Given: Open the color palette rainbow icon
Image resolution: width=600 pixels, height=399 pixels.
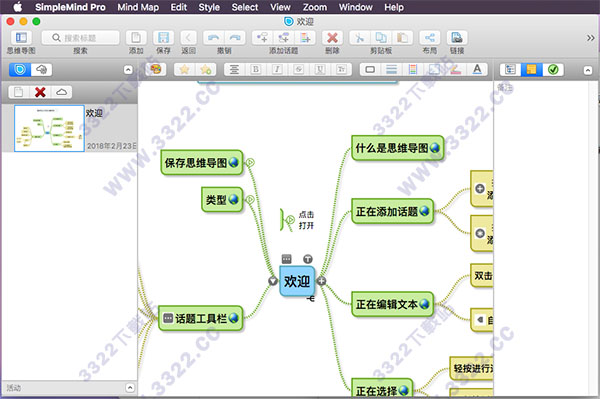Looking at the screenshot, I should point(412,69).
